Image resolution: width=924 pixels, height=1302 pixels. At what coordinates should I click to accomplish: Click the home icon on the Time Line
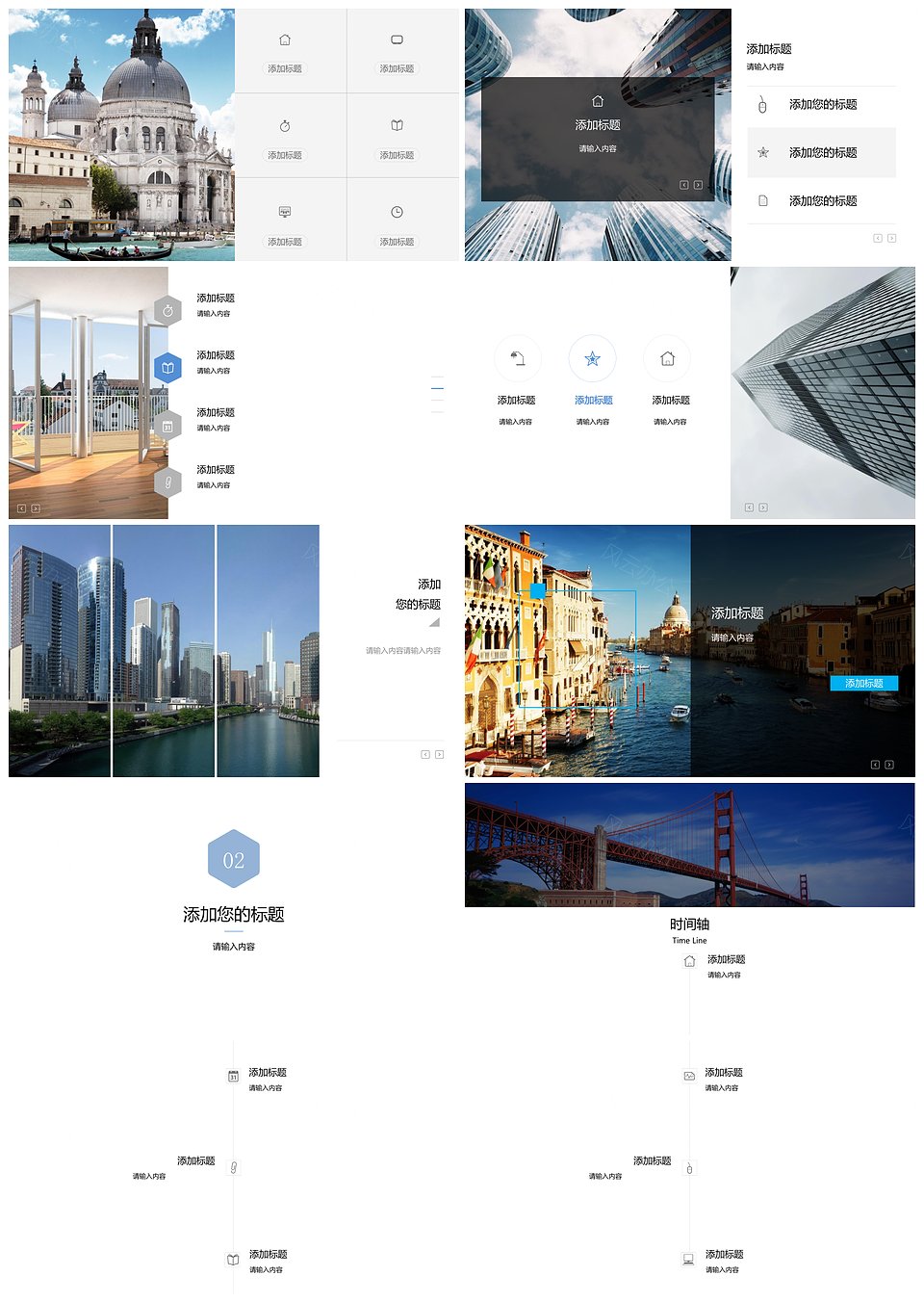pyautogui.click(x=689, y=961)
